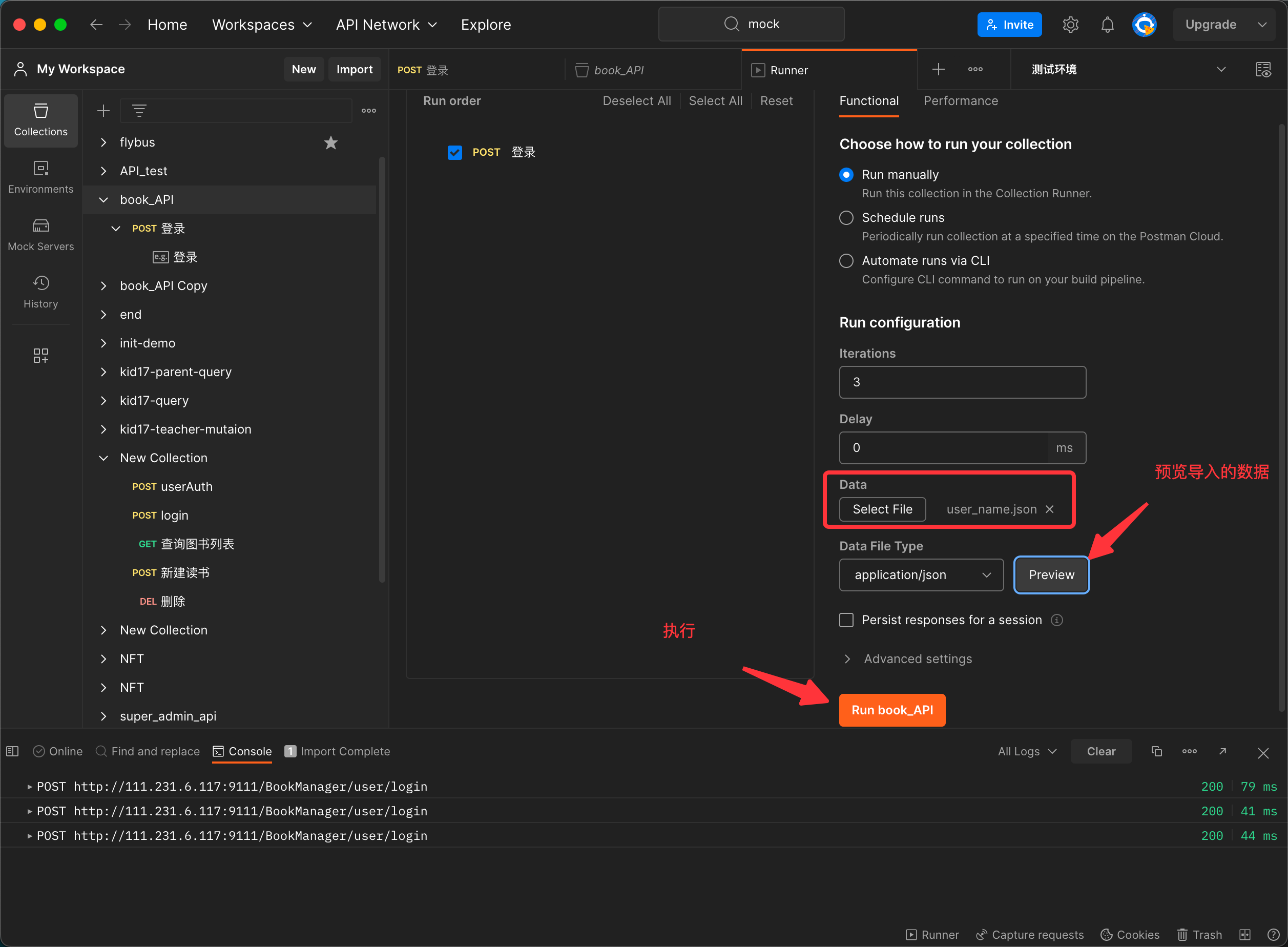Viewport: 1288px width, 947px height.
Task: Switch to the book_API tab
Action: point(618,70)
